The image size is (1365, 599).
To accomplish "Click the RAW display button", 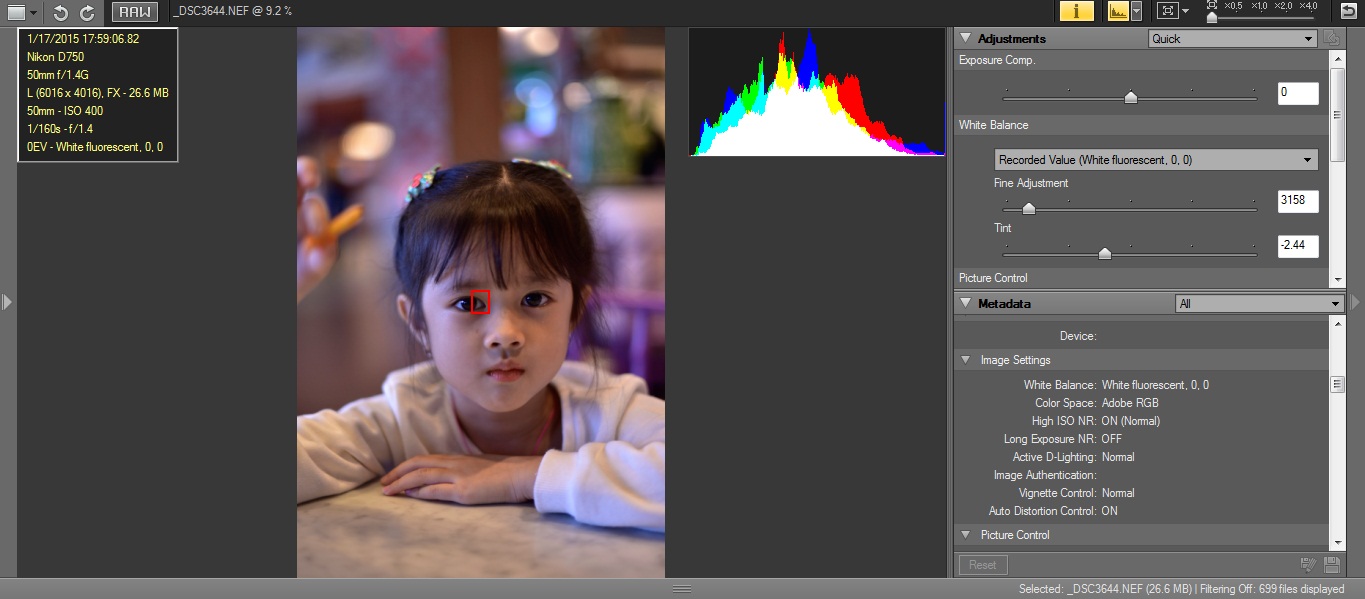I will click(x=134, y=12).
